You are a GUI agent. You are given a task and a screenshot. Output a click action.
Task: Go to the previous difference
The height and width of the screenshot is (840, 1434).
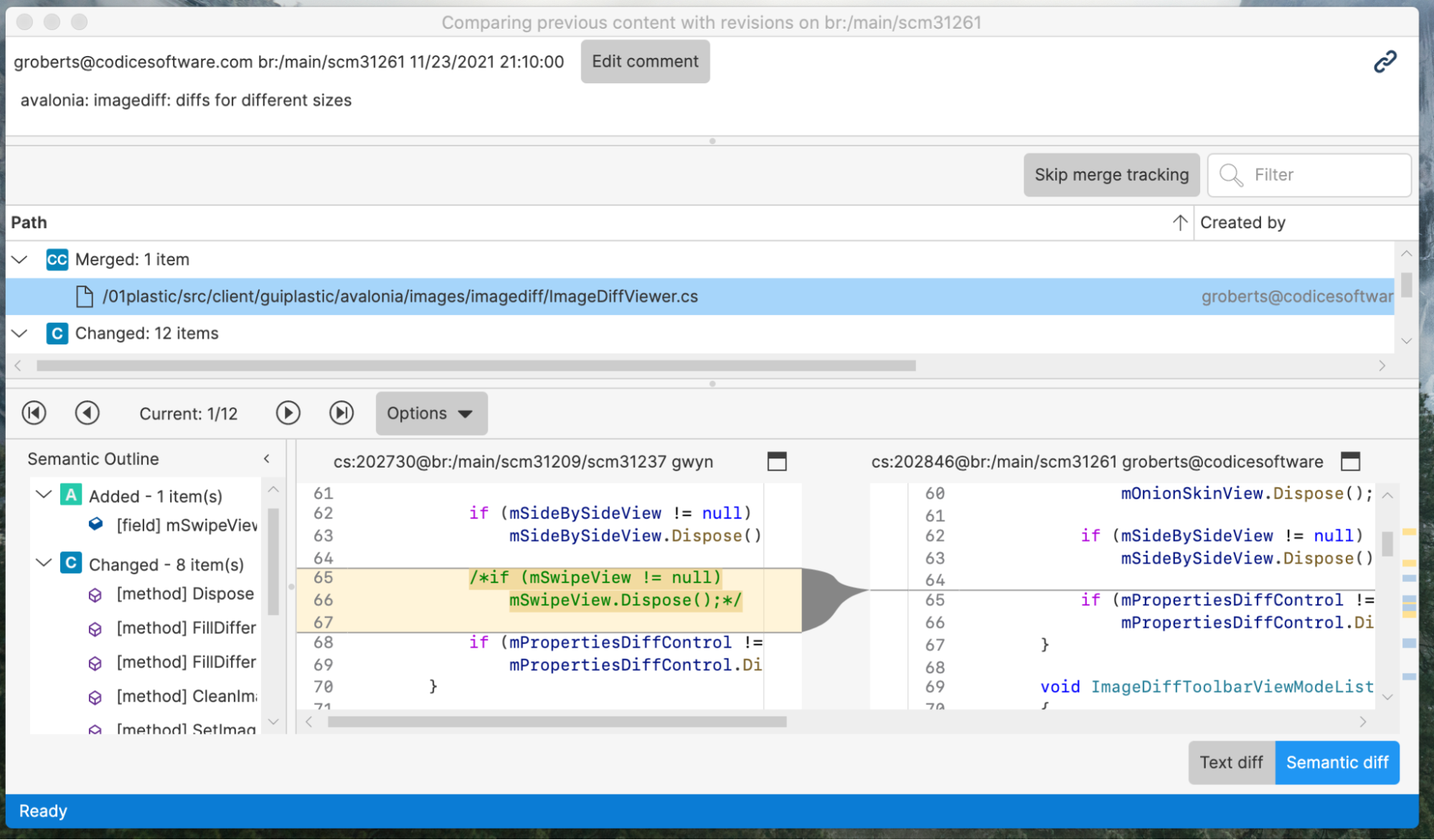(88, 413)
